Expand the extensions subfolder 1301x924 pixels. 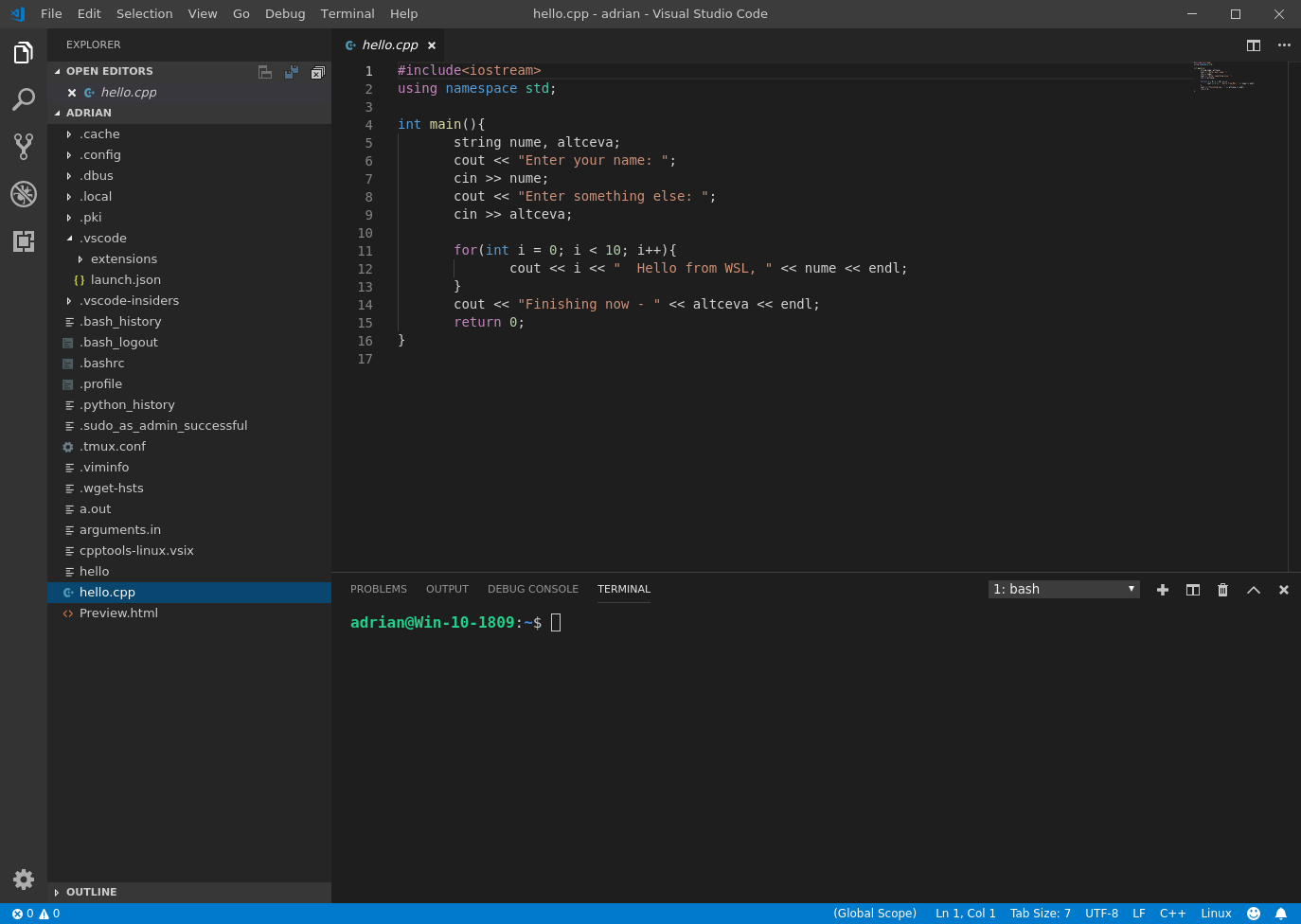(80, 259)
